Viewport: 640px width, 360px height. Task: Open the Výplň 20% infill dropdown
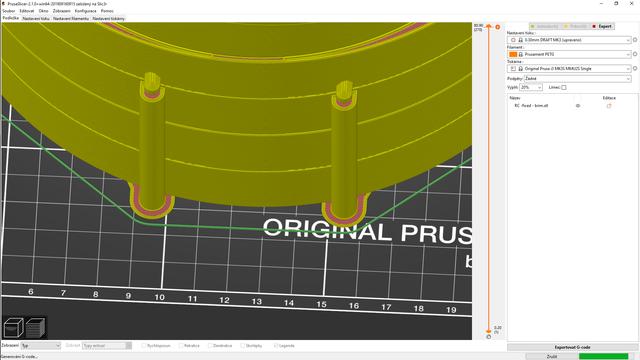[x=531, y=87]
